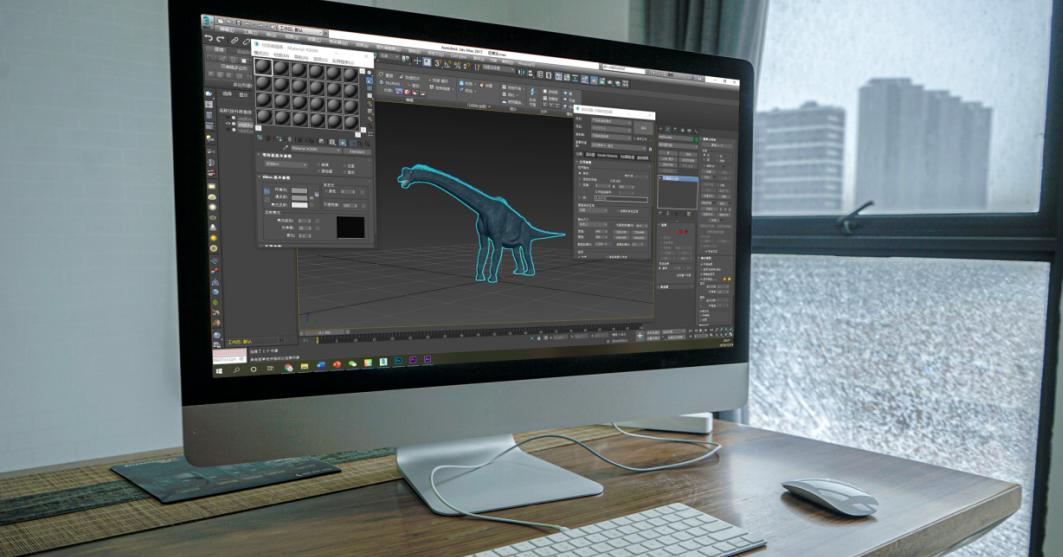Select Polygon sub-object red icon in Selection rollout
The height and width of the screenshot is (557, 1063).
(x=681, y=231)
